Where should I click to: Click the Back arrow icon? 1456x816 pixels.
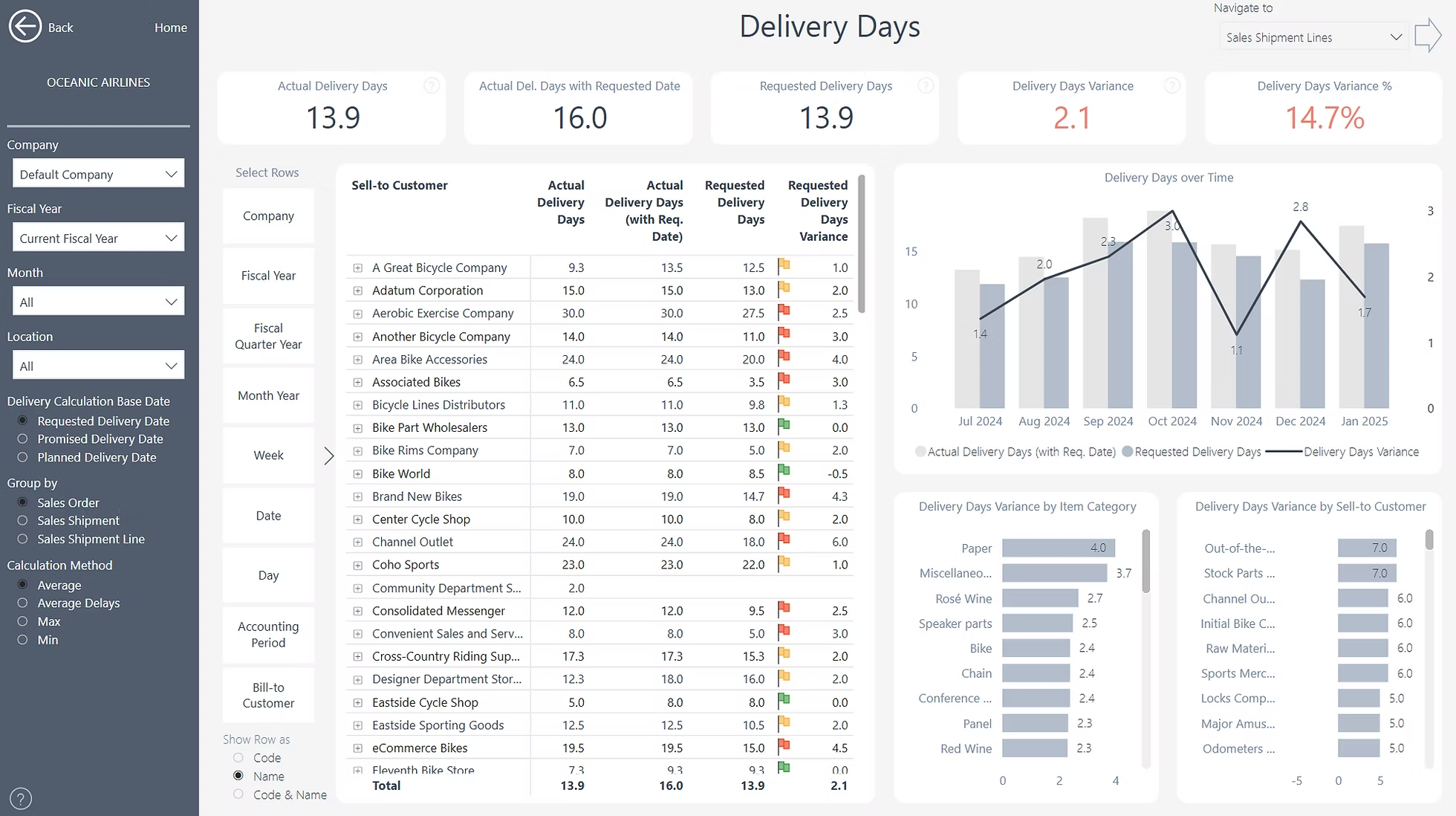pyautogui.click(x=25, y=26)
